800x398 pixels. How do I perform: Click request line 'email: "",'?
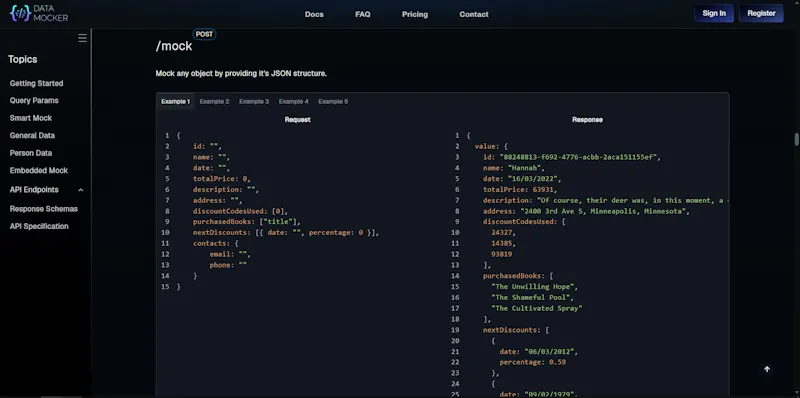230,254
